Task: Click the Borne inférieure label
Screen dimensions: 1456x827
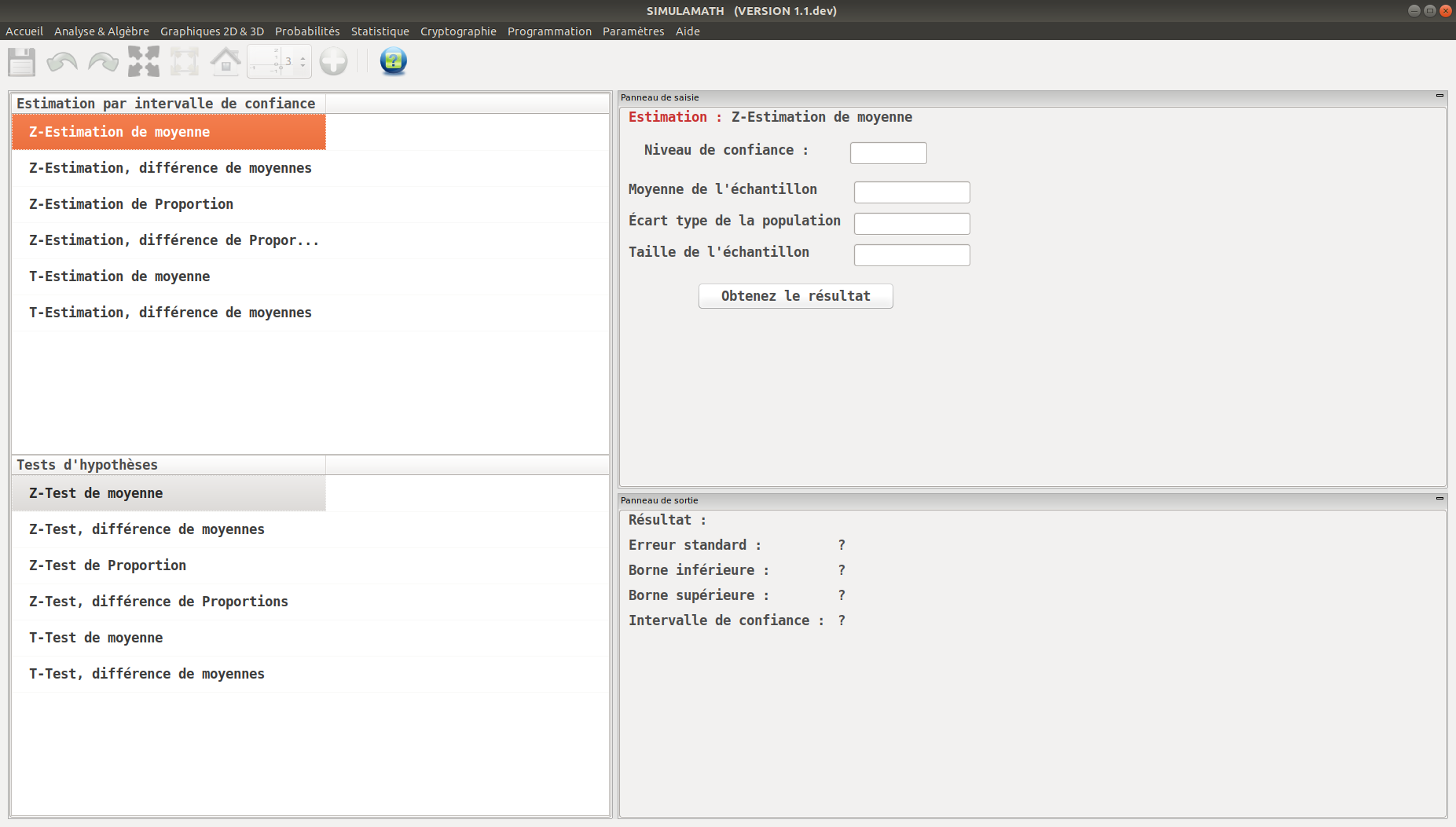Action: [699, 570]
